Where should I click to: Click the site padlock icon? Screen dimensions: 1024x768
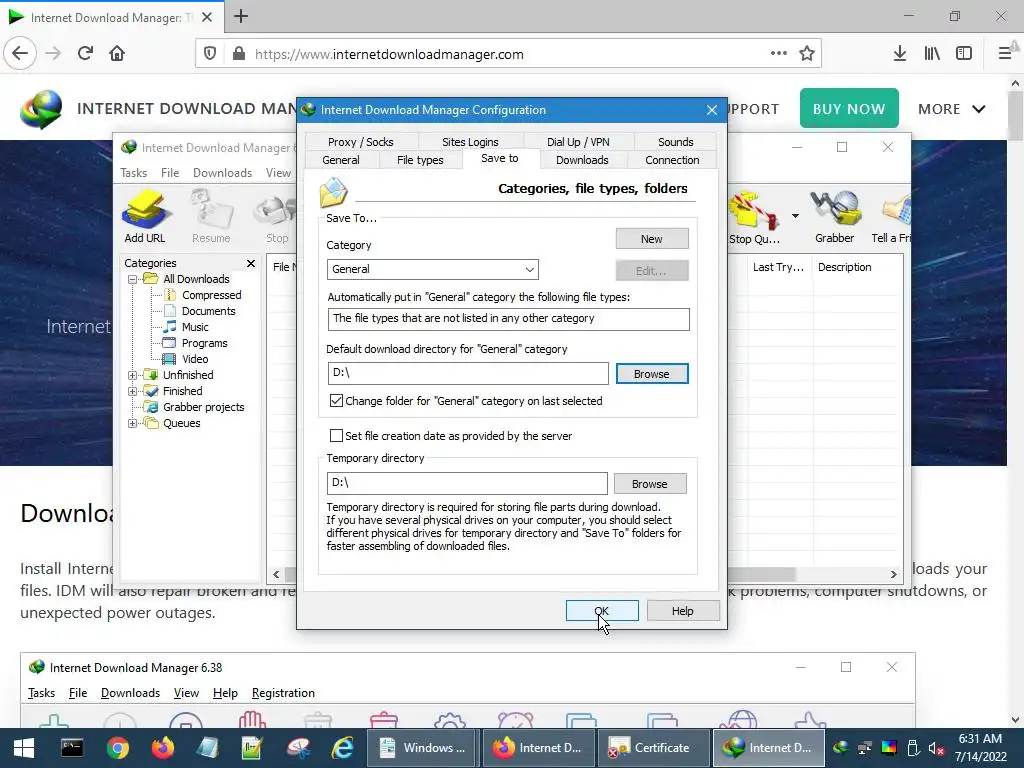(239, 54)
